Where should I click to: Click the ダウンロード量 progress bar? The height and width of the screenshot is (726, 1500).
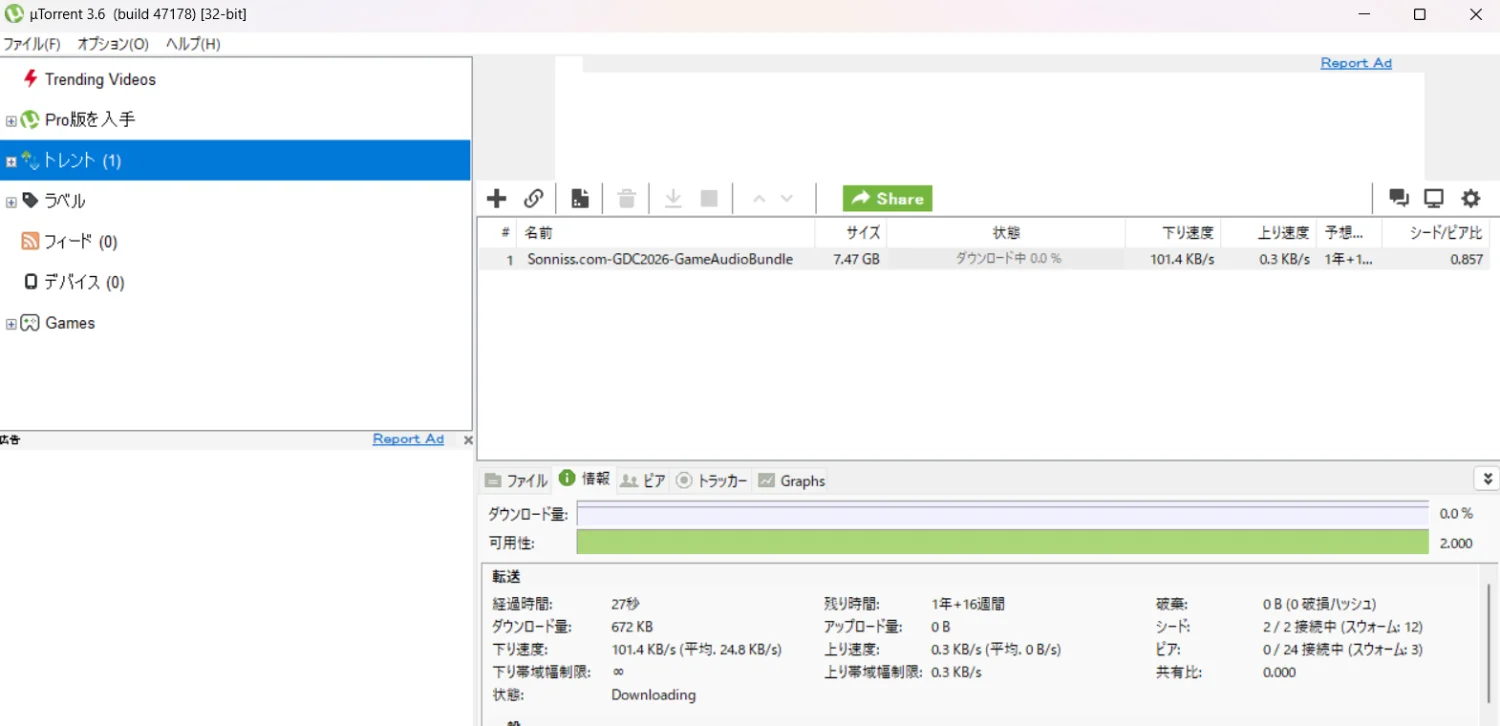tap(1002, 514)
